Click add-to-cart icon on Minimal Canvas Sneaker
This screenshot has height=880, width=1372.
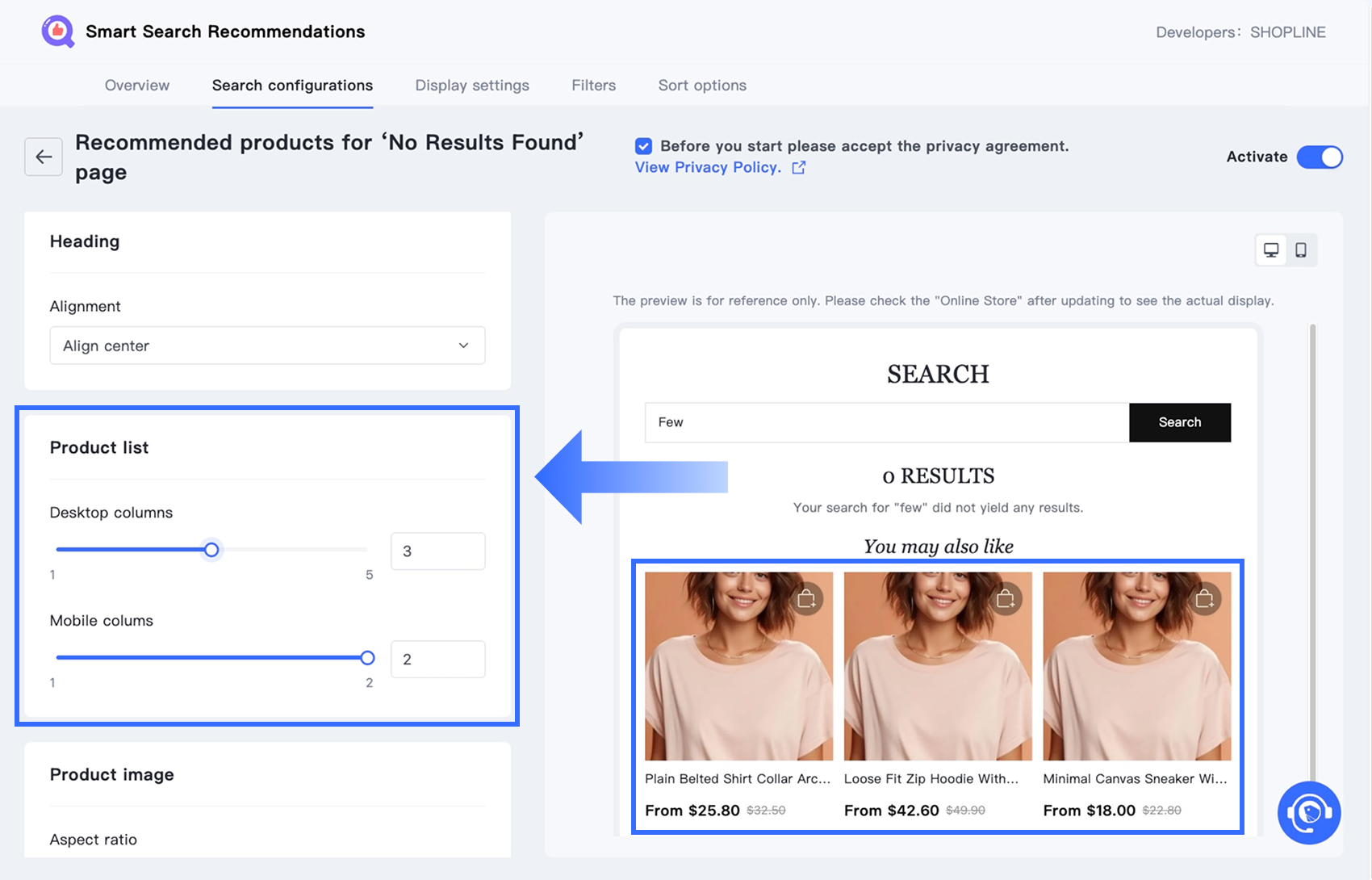1205,599
